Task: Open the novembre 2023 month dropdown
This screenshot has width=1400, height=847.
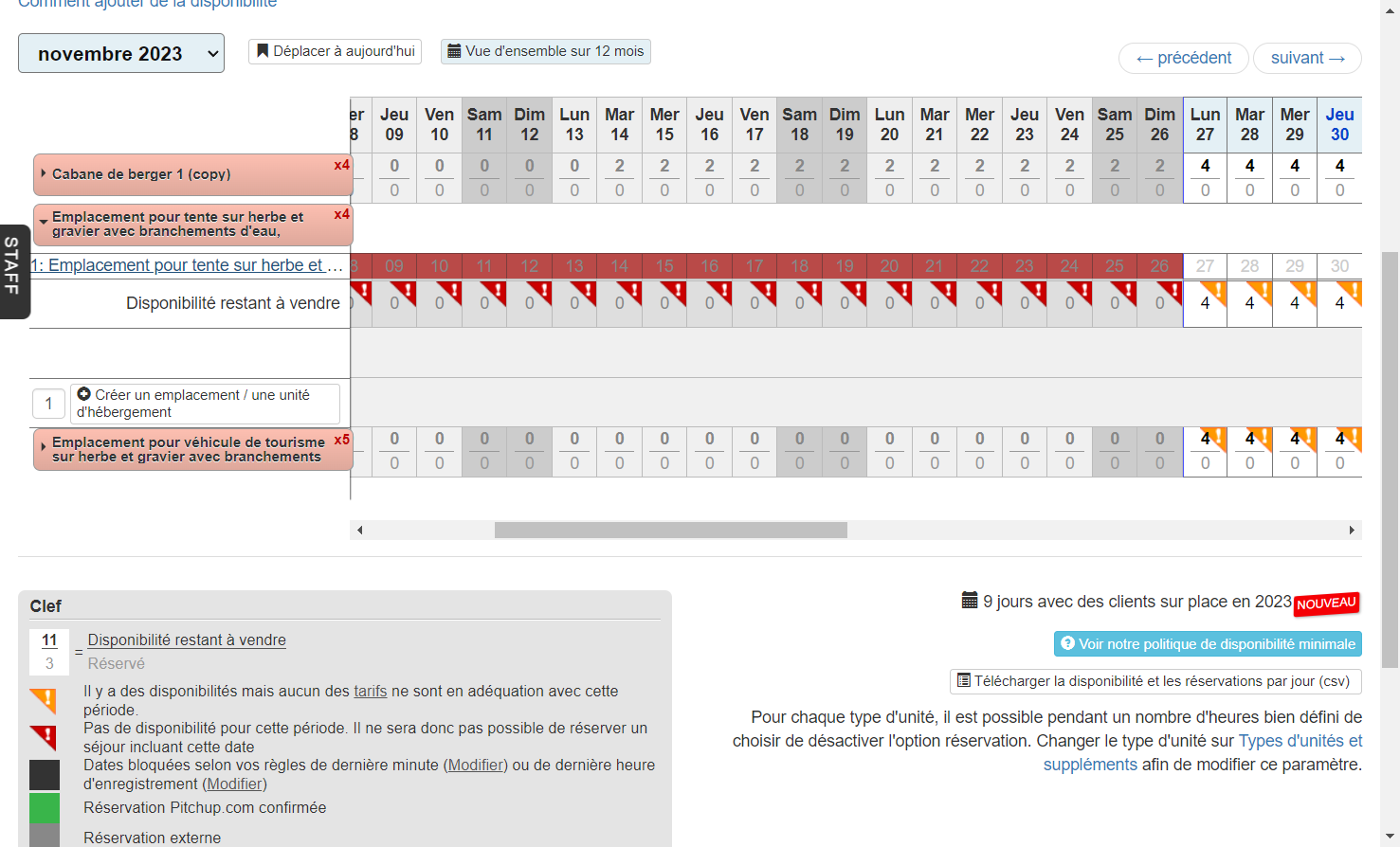Action: point(121,54)
